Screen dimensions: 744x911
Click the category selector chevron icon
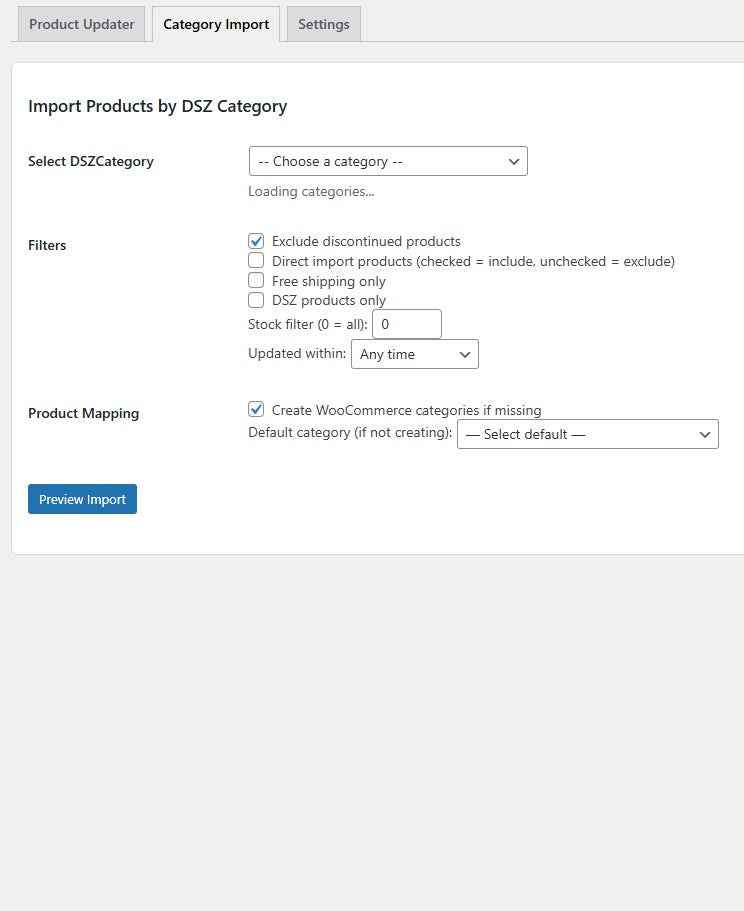pyautogui.click(x=513, y=161)
